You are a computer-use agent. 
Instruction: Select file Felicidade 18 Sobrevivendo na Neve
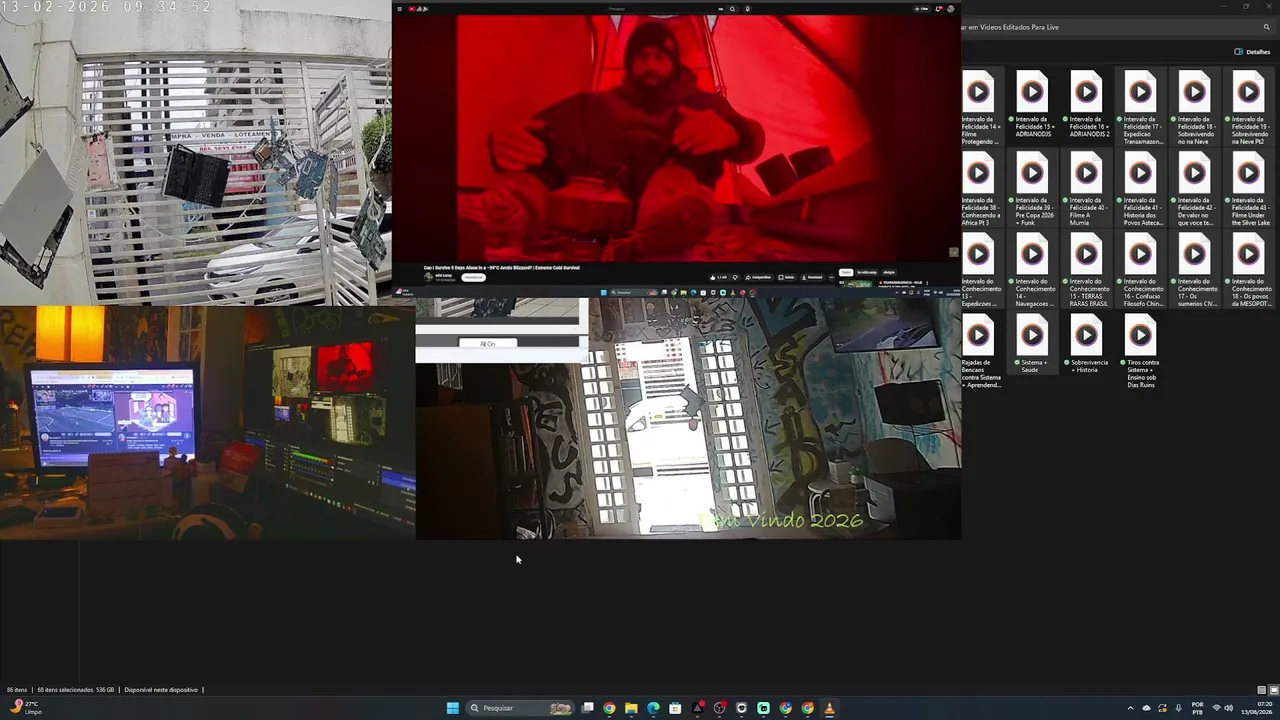pos(1194,107)
